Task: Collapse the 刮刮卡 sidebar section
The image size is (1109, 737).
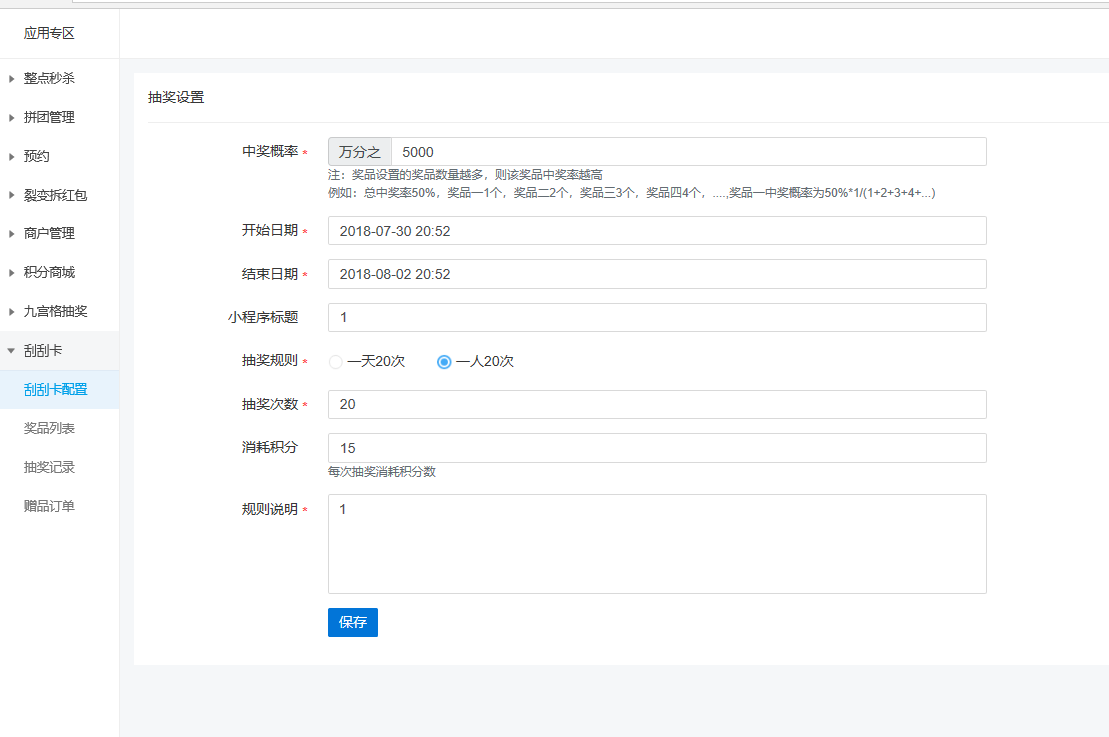Action: (43, 351)
